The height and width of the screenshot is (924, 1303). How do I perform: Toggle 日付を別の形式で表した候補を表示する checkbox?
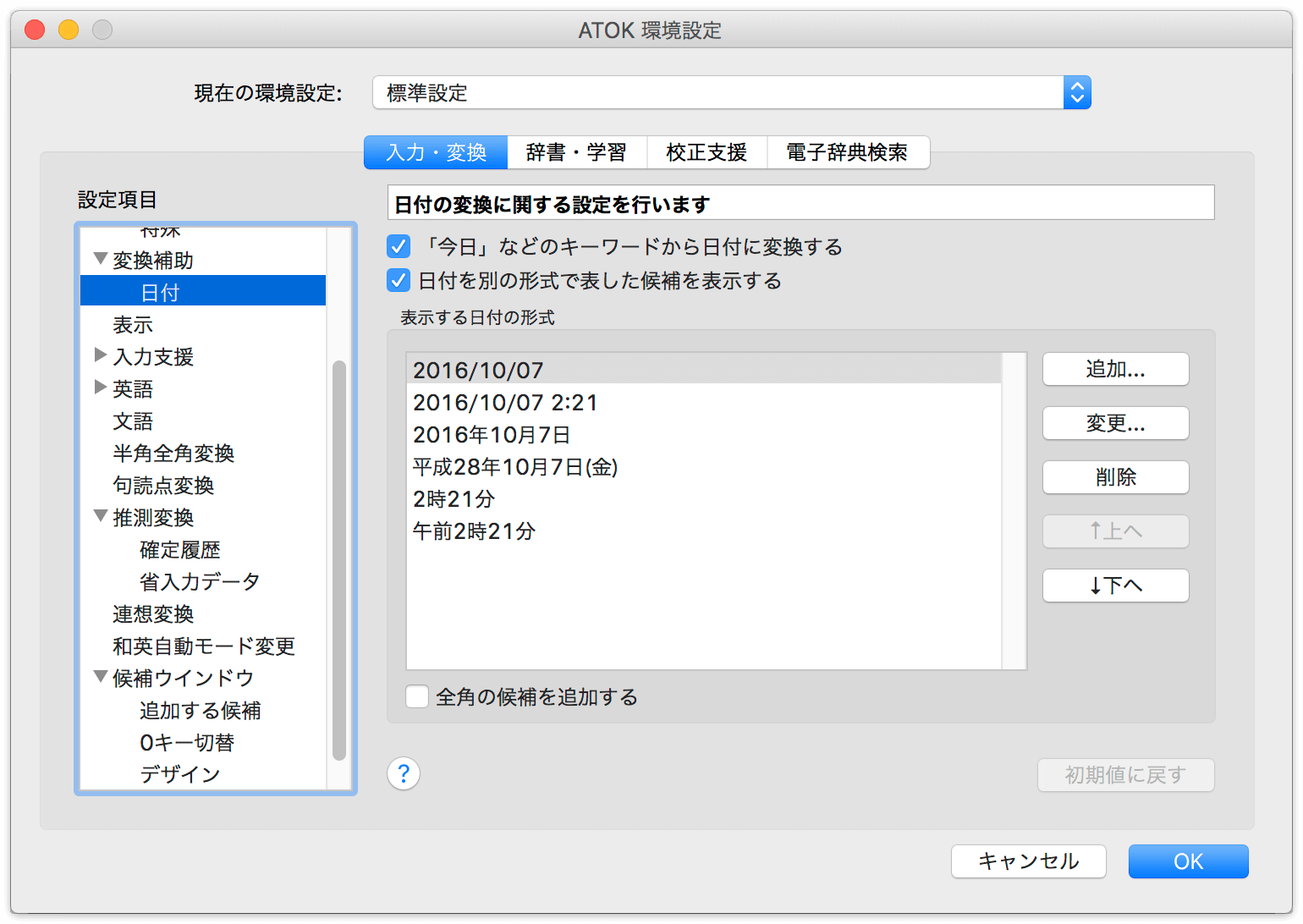point(399,280)
